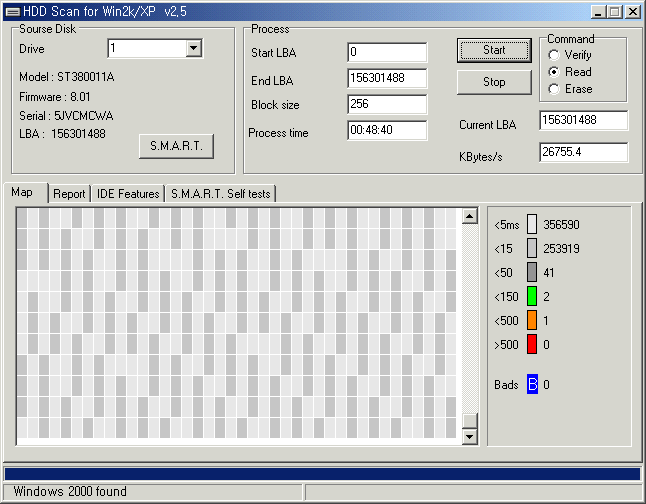
Task: Switch to the Report tab
Action: pos(69,194)
